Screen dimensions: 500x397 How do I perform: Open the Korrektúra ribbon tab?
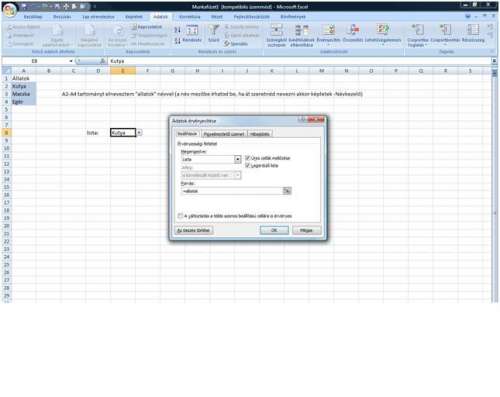coord(190,17)
